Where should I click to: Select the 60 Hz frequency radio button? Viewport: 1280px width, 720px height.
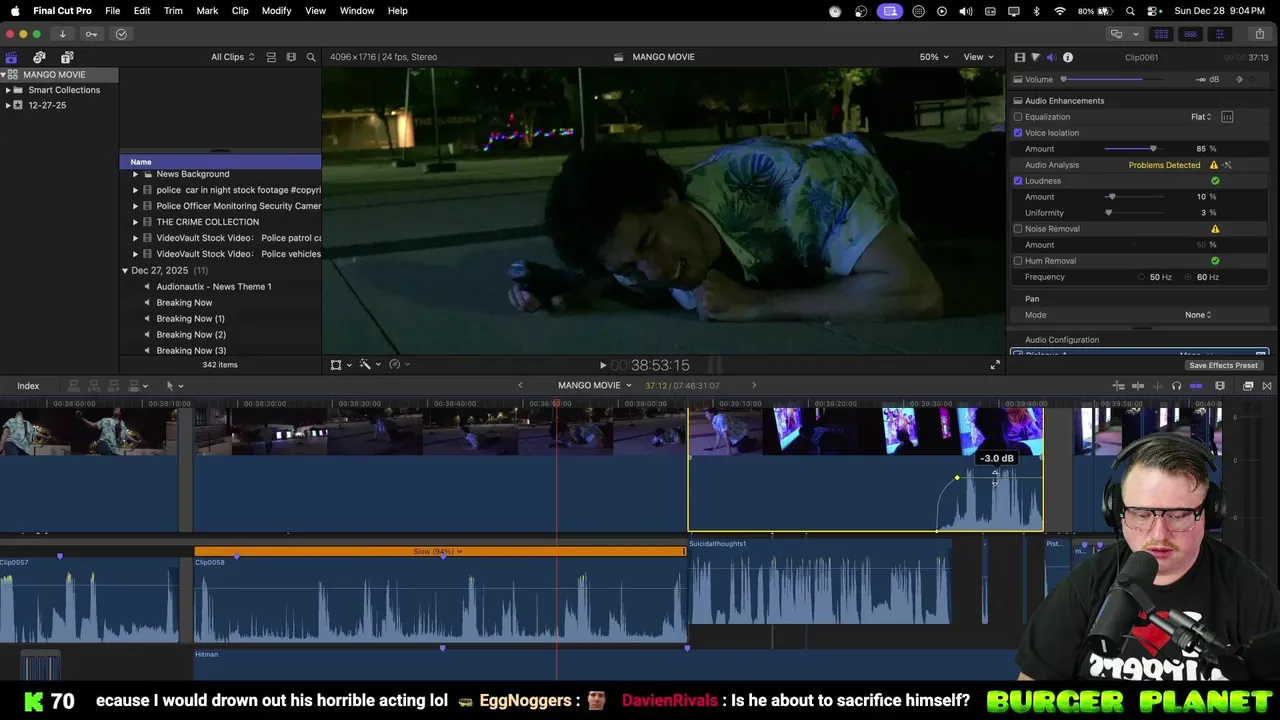pyautogui.click(x=1189, y=277)
